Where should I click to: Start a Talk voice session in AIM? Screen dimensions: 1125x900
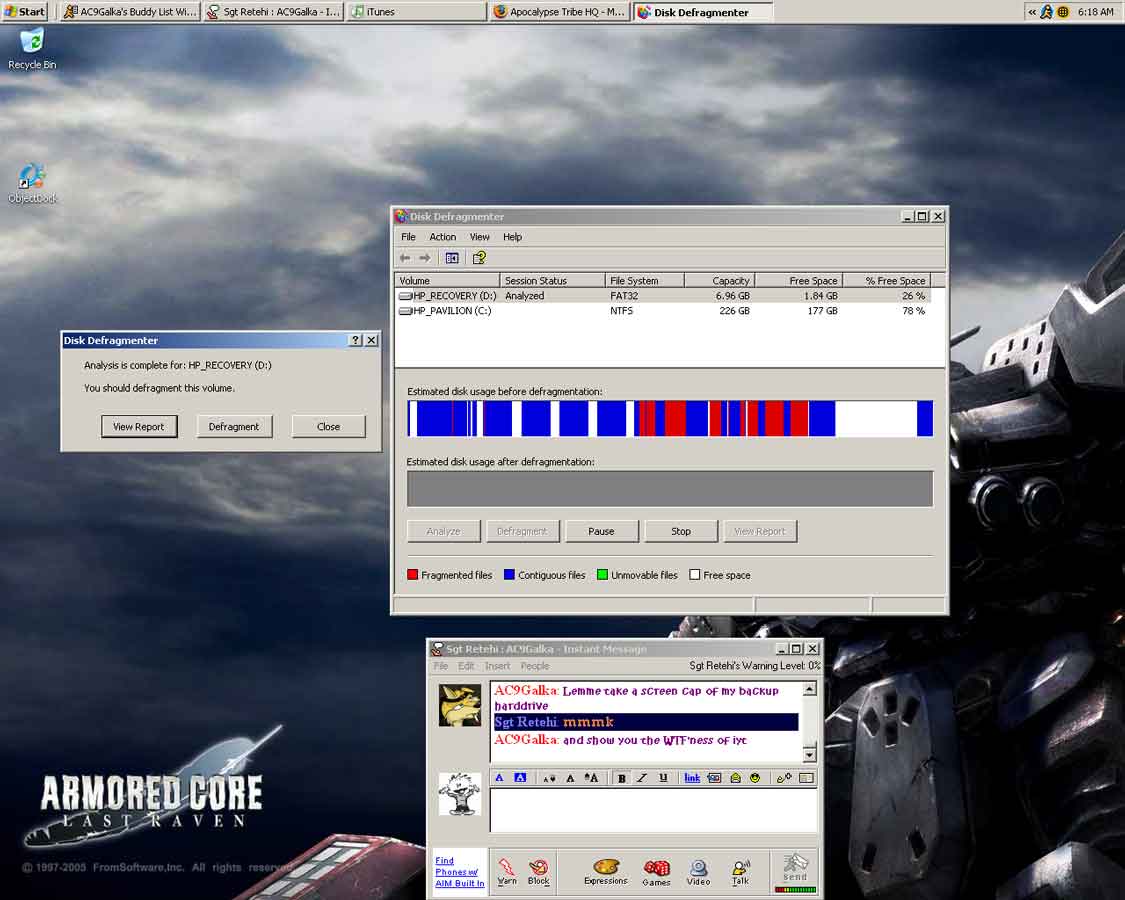click(740, 872)
